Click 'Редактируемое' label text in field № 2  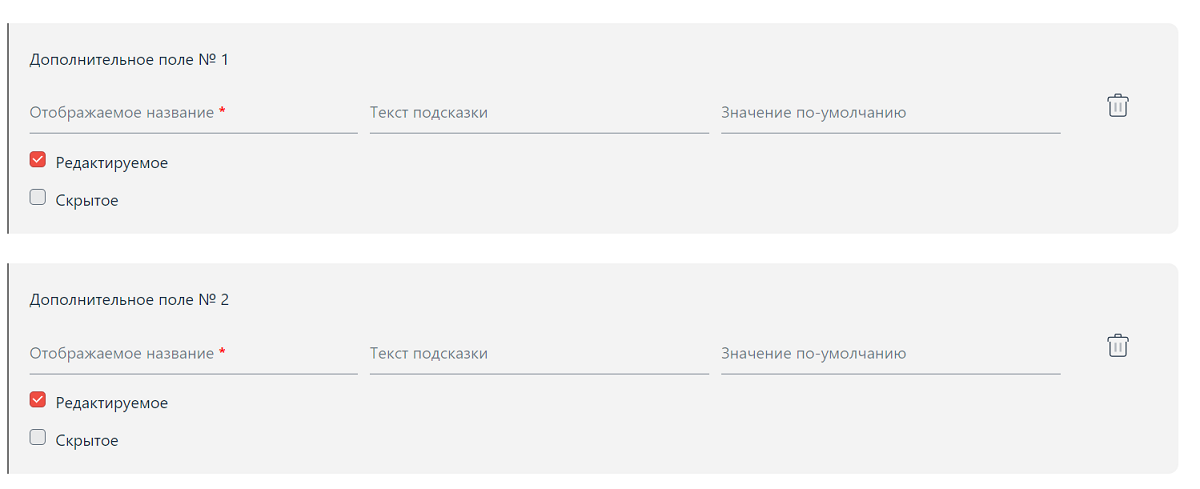click(112, 403)
